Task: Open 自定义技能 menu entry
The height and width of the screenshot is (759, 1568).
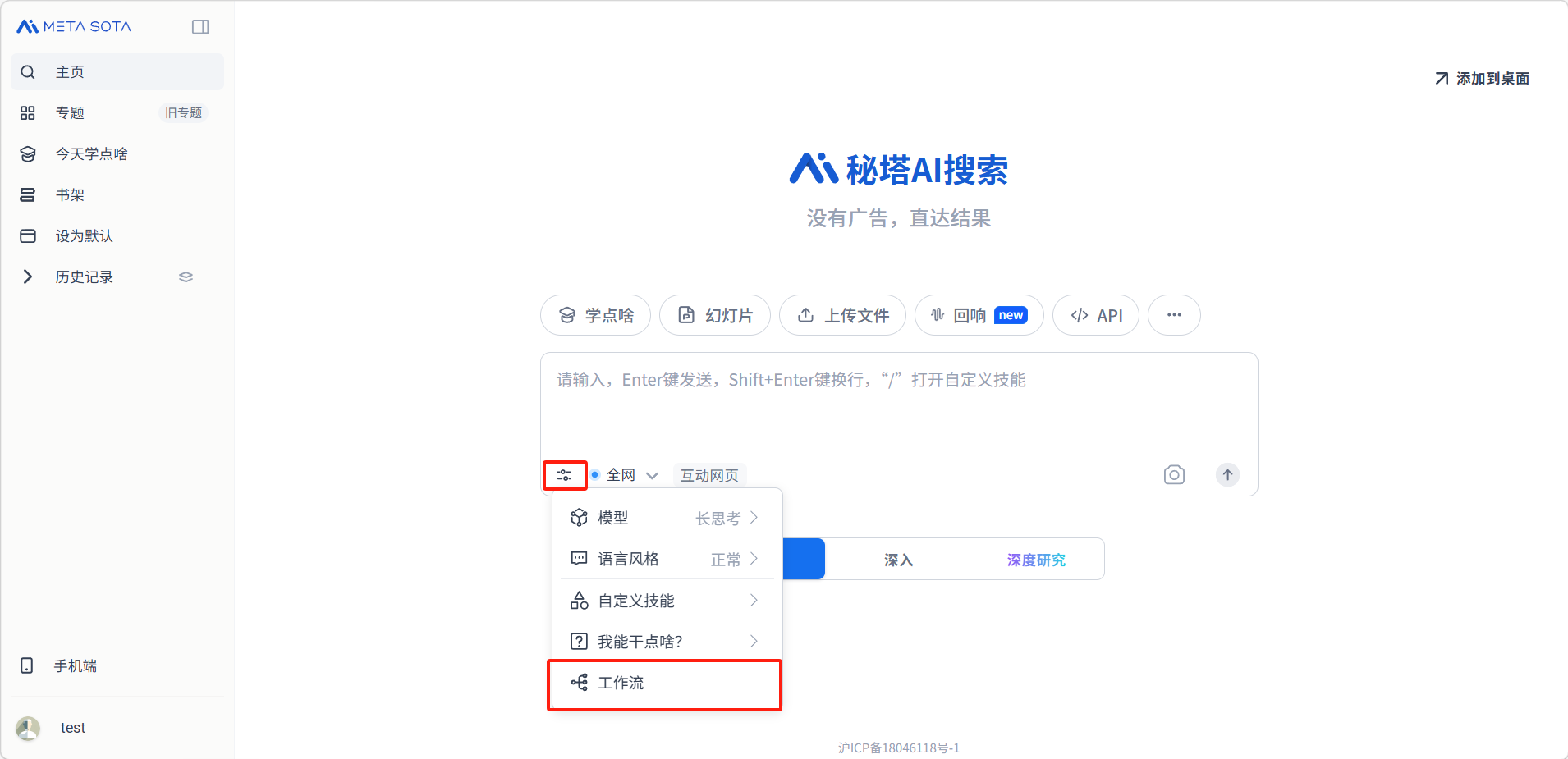Action: [x=663, y=601]
